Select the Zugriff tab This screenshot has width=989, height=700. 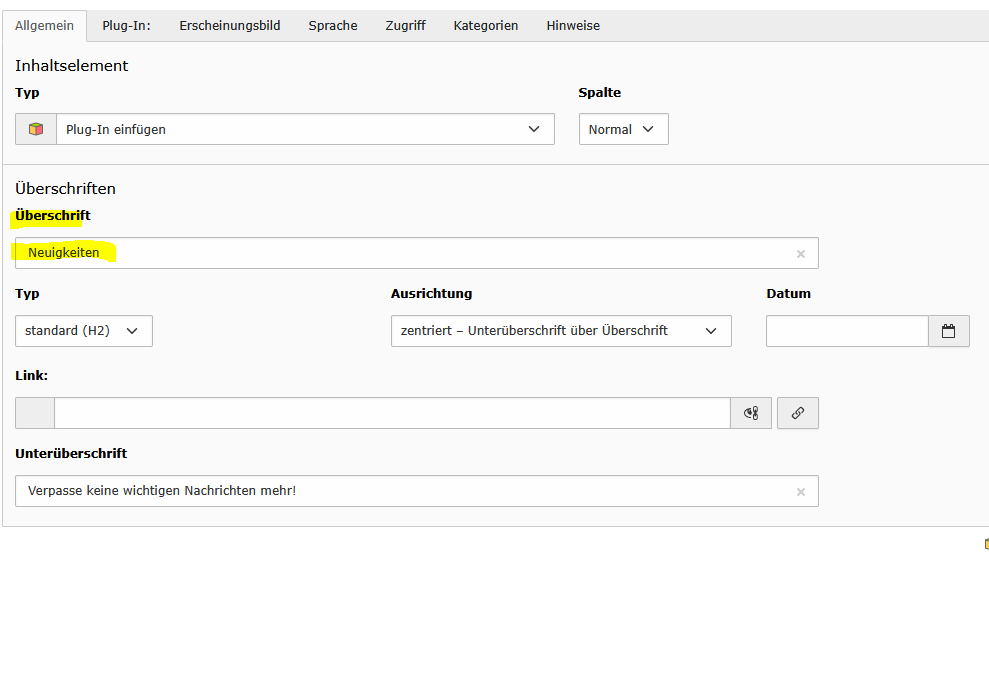point(405,26)
